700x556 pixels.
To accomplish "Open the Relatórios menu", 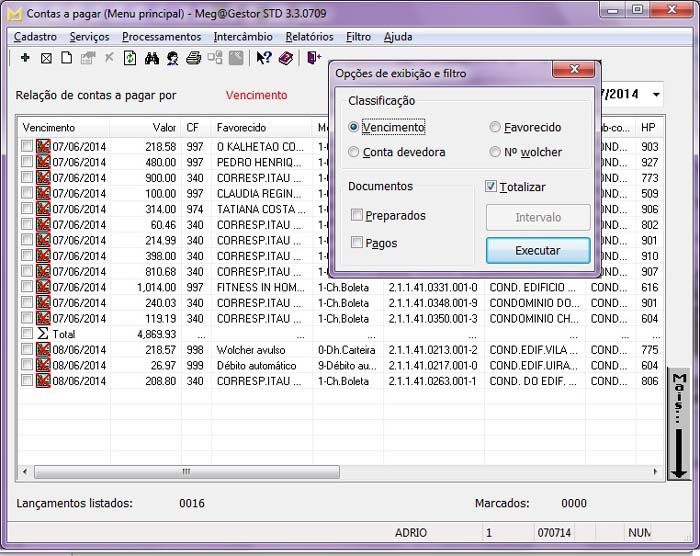I will point(308,37).
